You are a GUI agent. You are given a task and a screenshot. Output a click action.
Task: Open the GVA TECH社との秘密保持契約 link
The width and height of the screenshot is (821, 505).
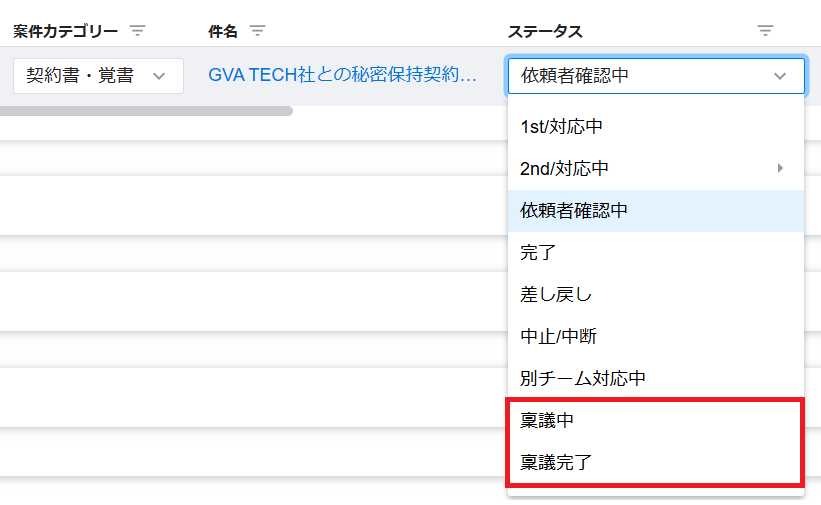point(342,76)
